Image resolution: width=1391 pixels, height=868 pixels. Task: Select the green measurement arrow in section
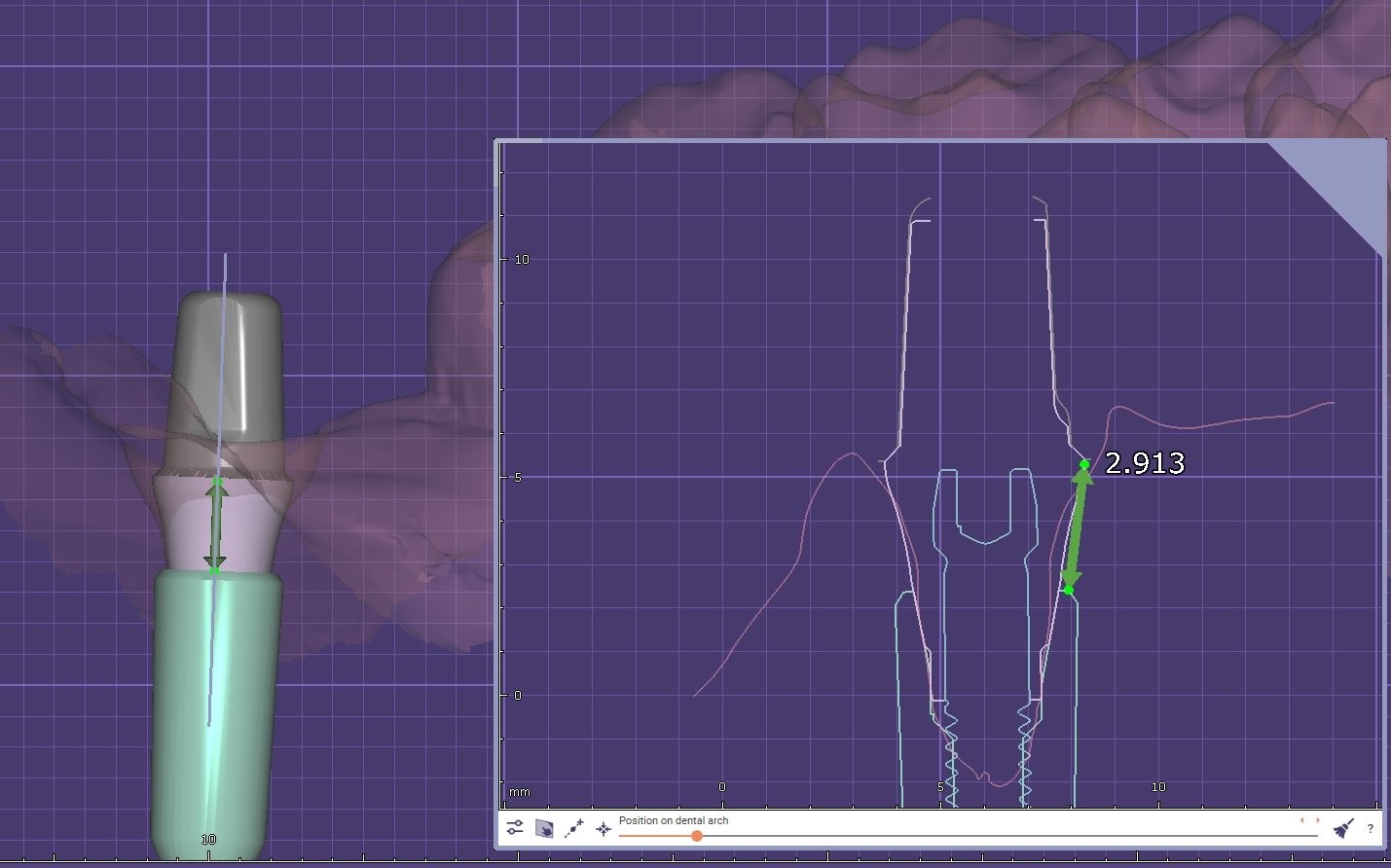[x=1077, y=526]
